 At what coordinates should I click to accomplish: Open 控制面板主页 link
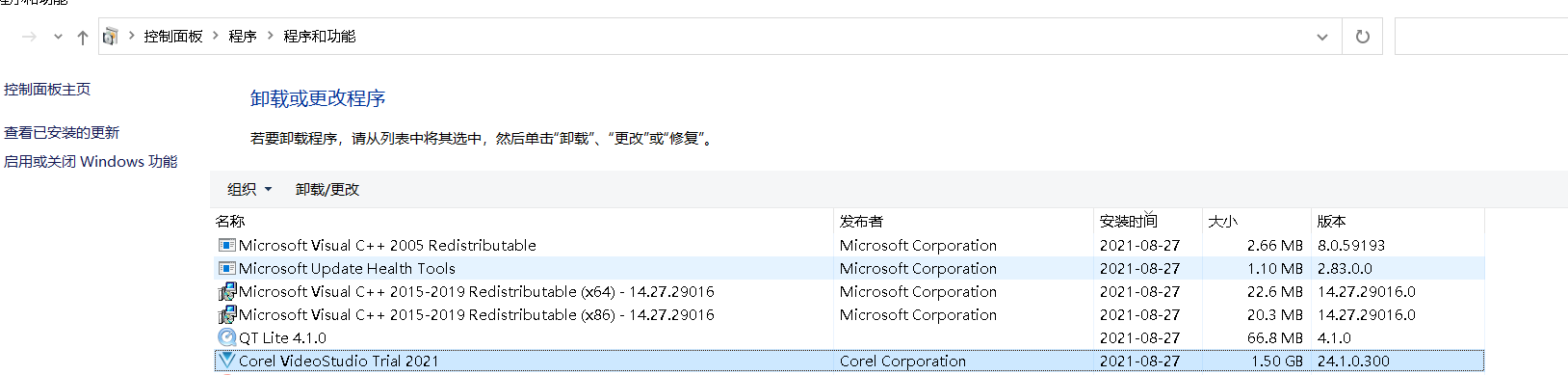(47, 90)
